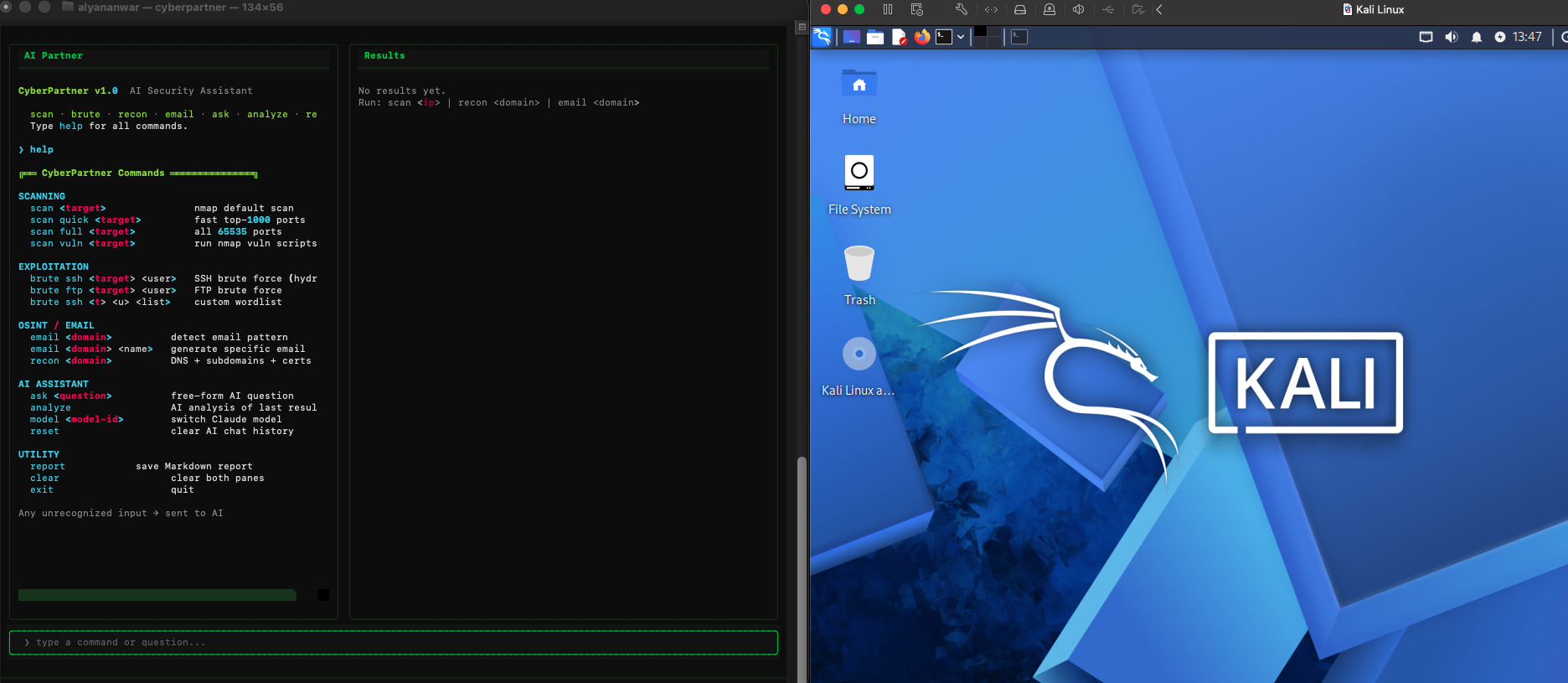Click the network connection tray icon
This screenshot has width=1568, height=683.
pos(1426,37)
